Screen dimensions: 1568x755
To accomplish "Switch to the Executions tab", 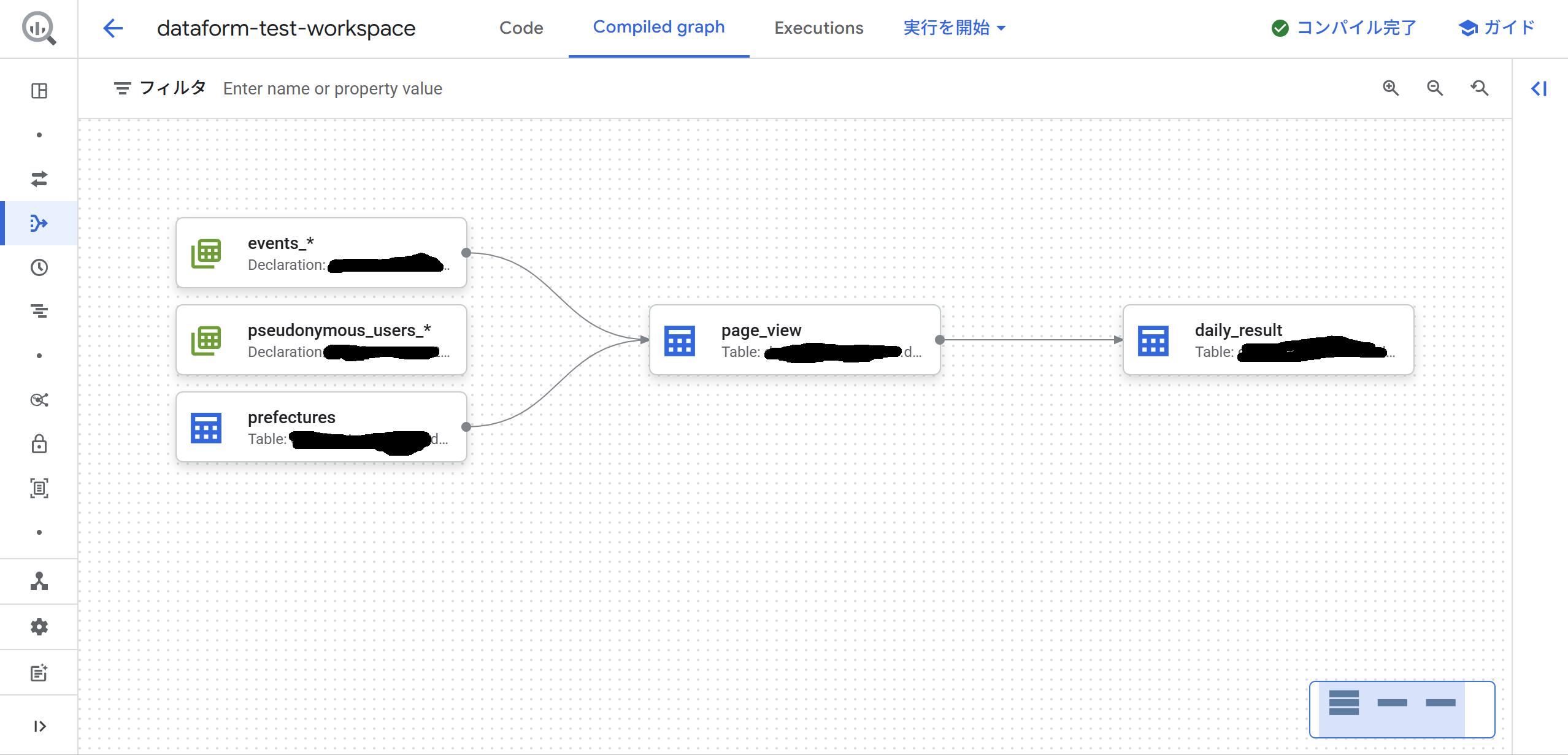I will [818, 28].
